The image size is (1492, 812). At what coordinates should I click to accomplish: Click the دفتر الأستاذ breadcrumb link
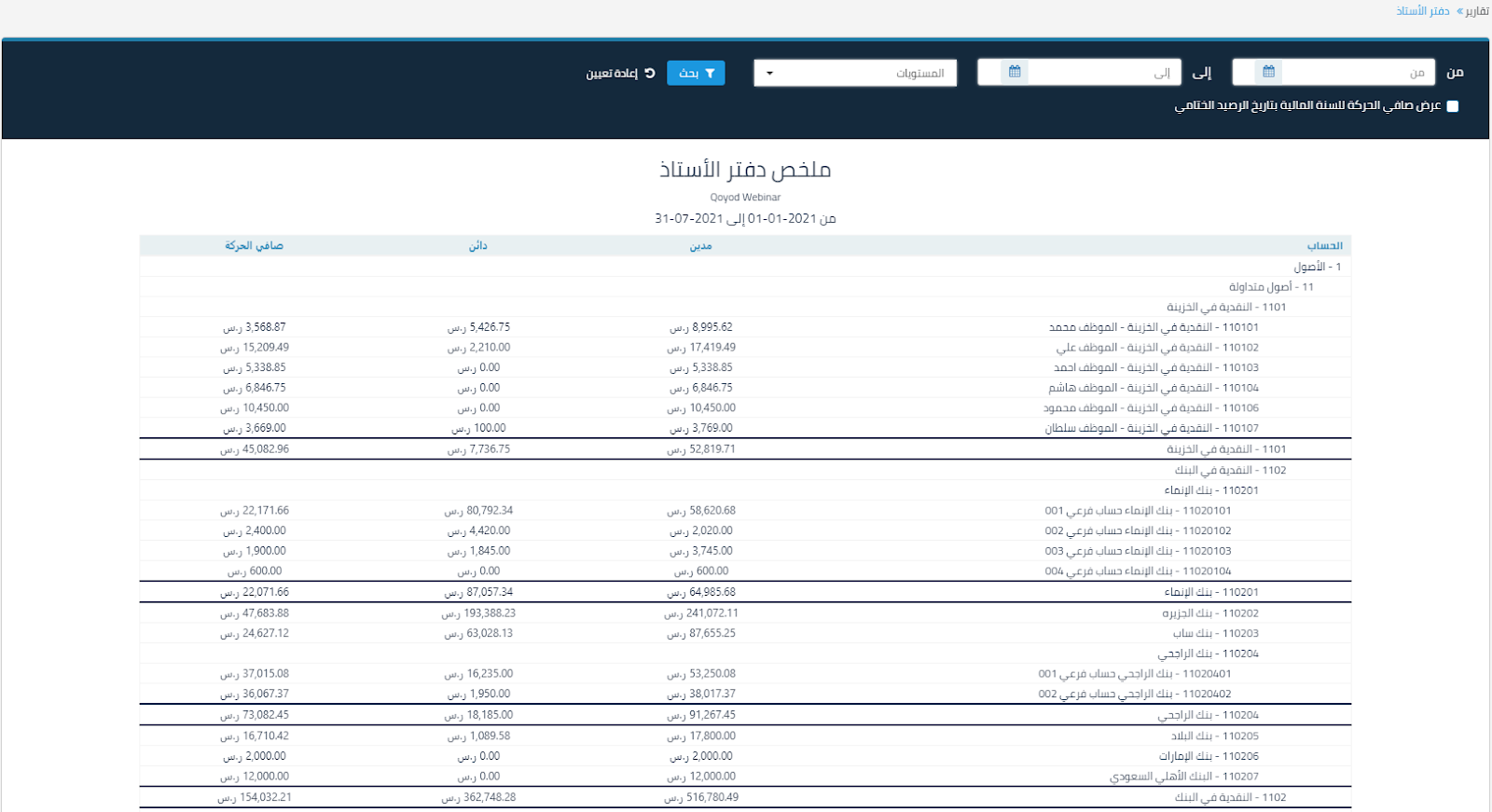coord(1422,11)
